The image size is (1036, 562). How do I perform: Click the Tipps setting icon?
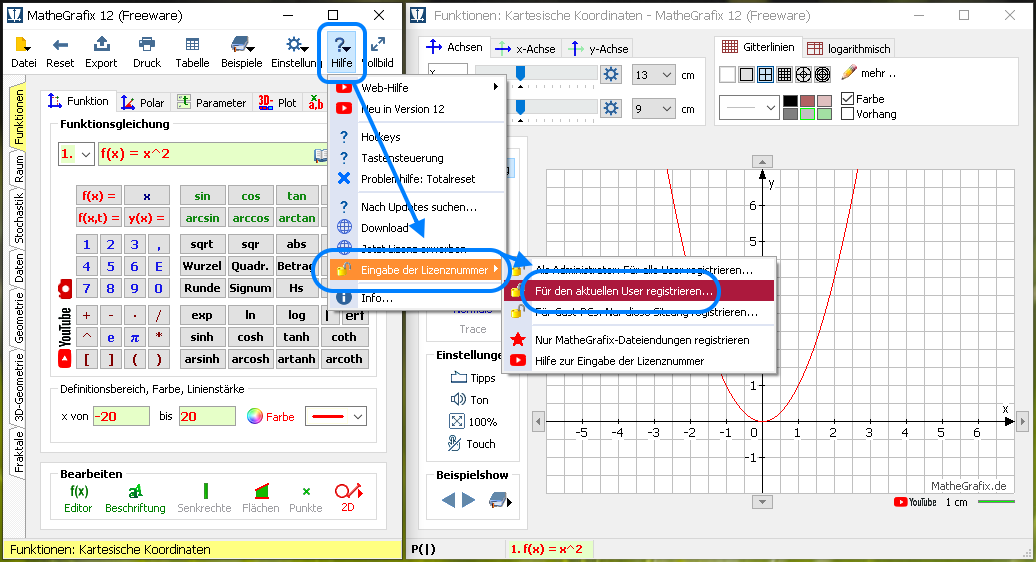point(459,378)
